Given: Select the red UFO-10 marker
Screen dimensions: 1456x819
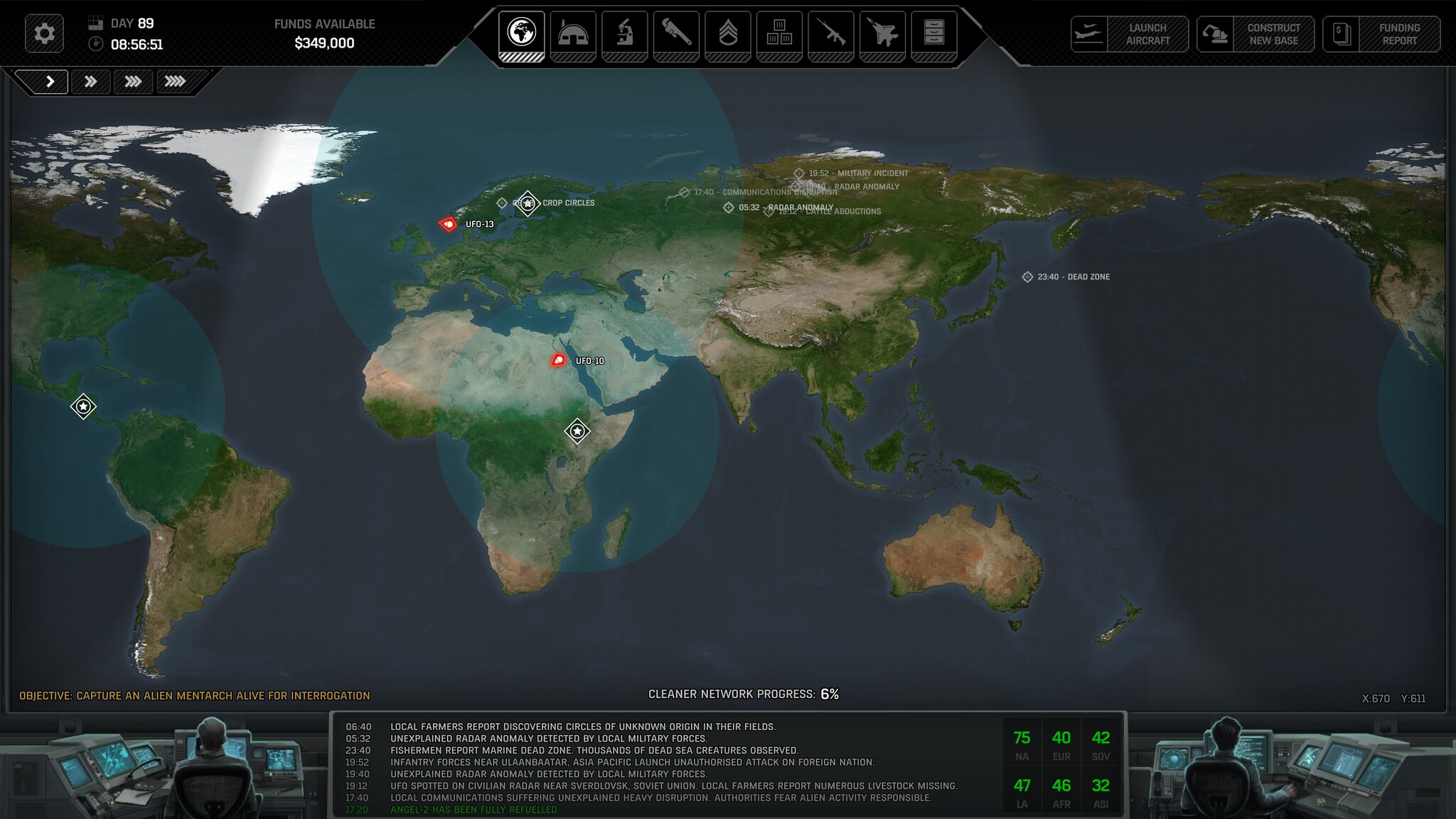Looking at the screenshot, I should (559, 360).
